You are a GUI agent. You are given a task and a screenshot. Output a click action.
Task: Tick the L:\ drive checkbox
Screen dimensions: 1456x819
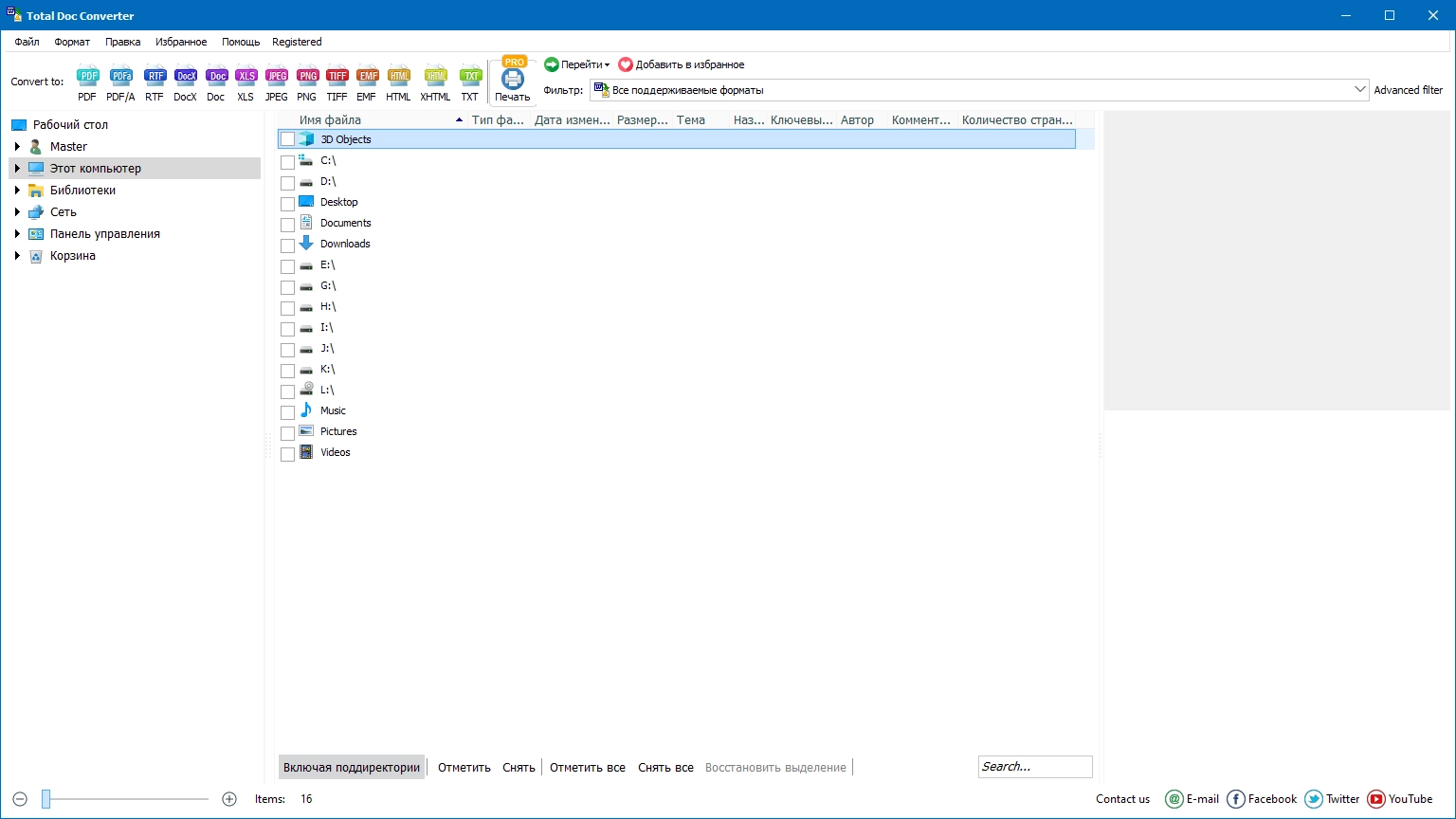pyautogui.click(x=287, y=391)
